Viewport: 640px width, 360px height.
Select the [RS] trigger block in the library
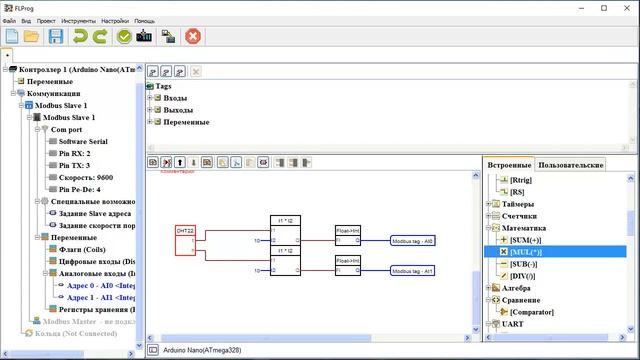click(517, 192)
